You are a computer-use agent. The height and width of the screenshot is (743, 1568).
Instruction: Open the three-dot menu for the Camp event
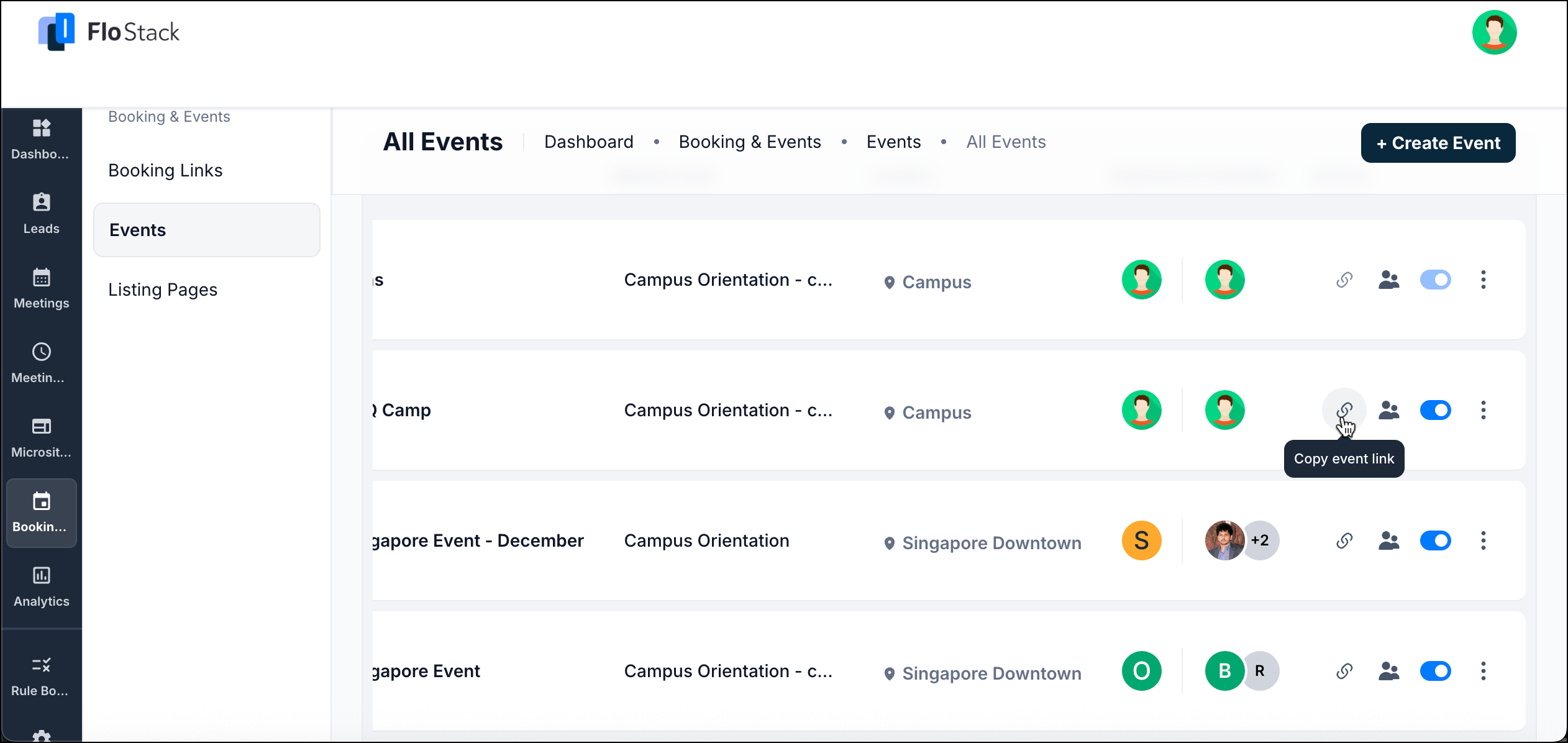point(1484,409)
